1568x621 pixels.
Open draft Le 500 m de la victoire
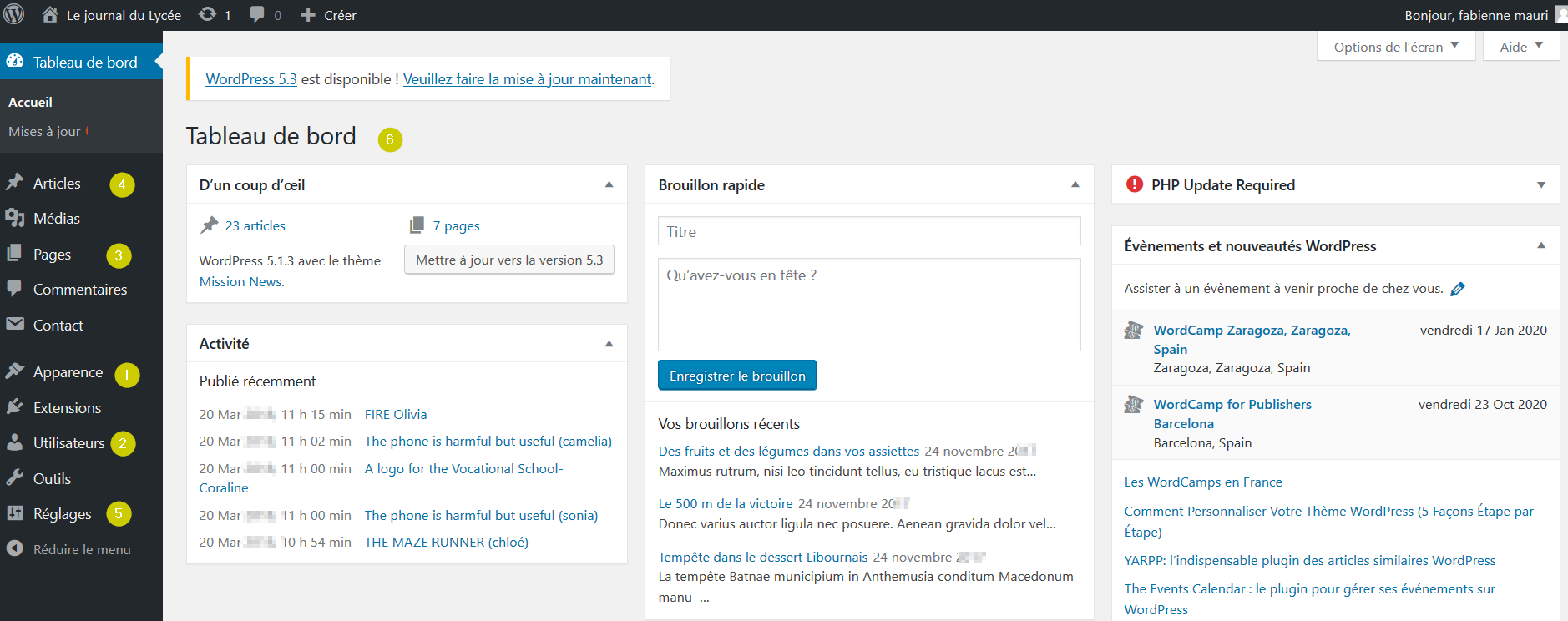726,503
